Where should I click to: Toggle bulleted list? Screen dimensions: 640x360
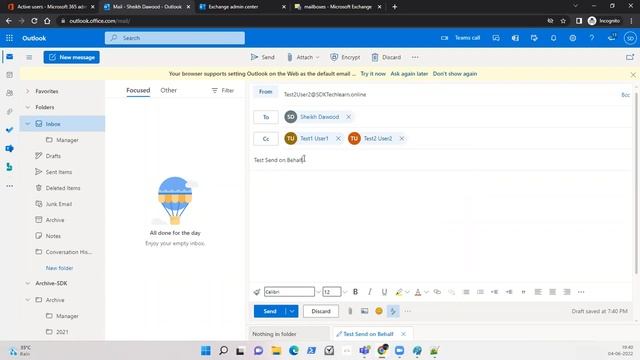pos(466,292)
